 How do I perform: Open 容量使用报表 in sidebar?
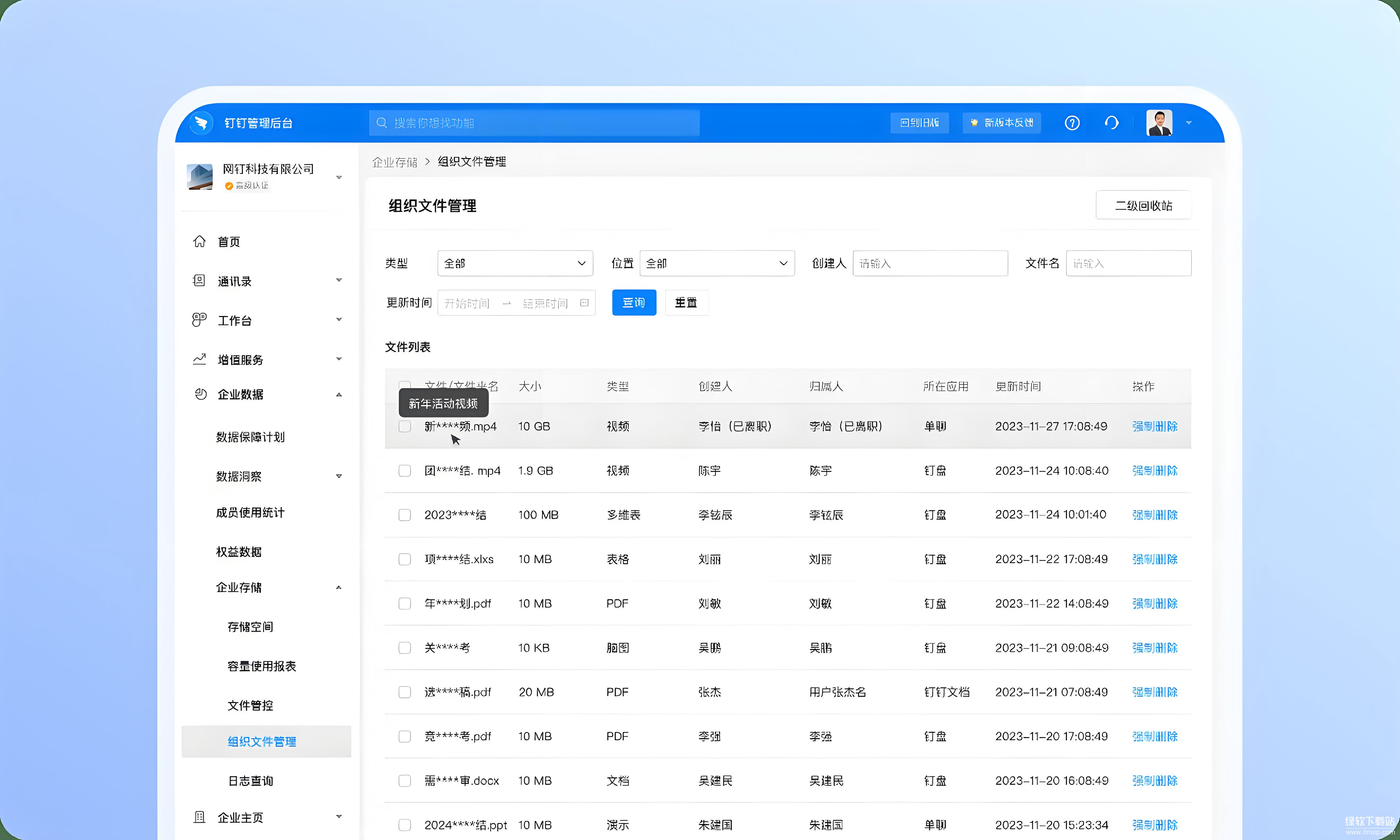[261, 666]
